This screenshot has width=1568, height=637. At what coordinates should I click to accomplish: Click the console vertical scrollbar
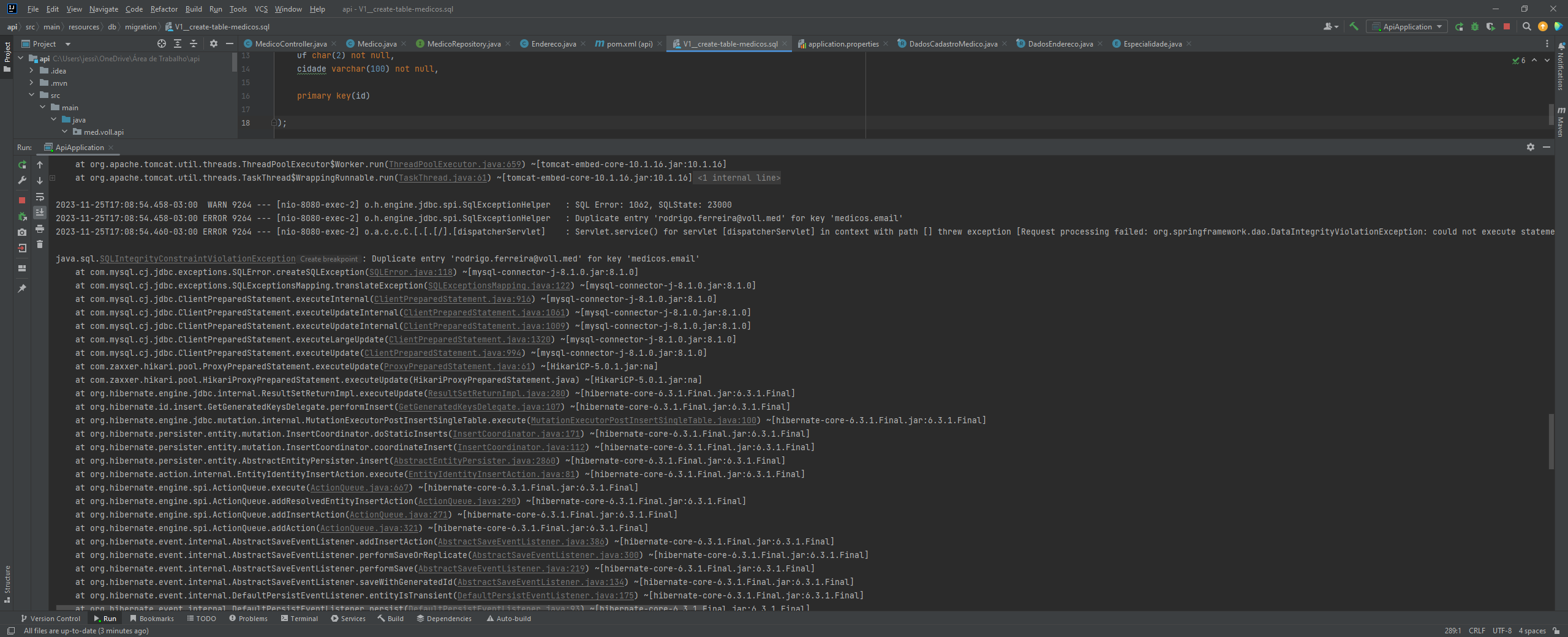[x=1551, y=441]
